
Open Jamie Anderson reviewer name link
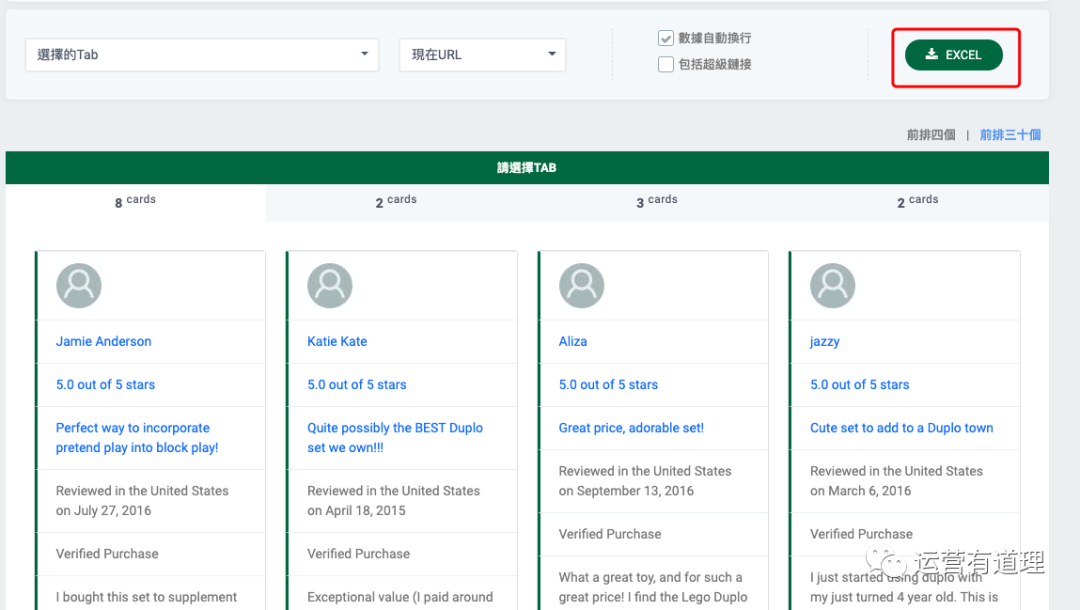tap(104, 341)
